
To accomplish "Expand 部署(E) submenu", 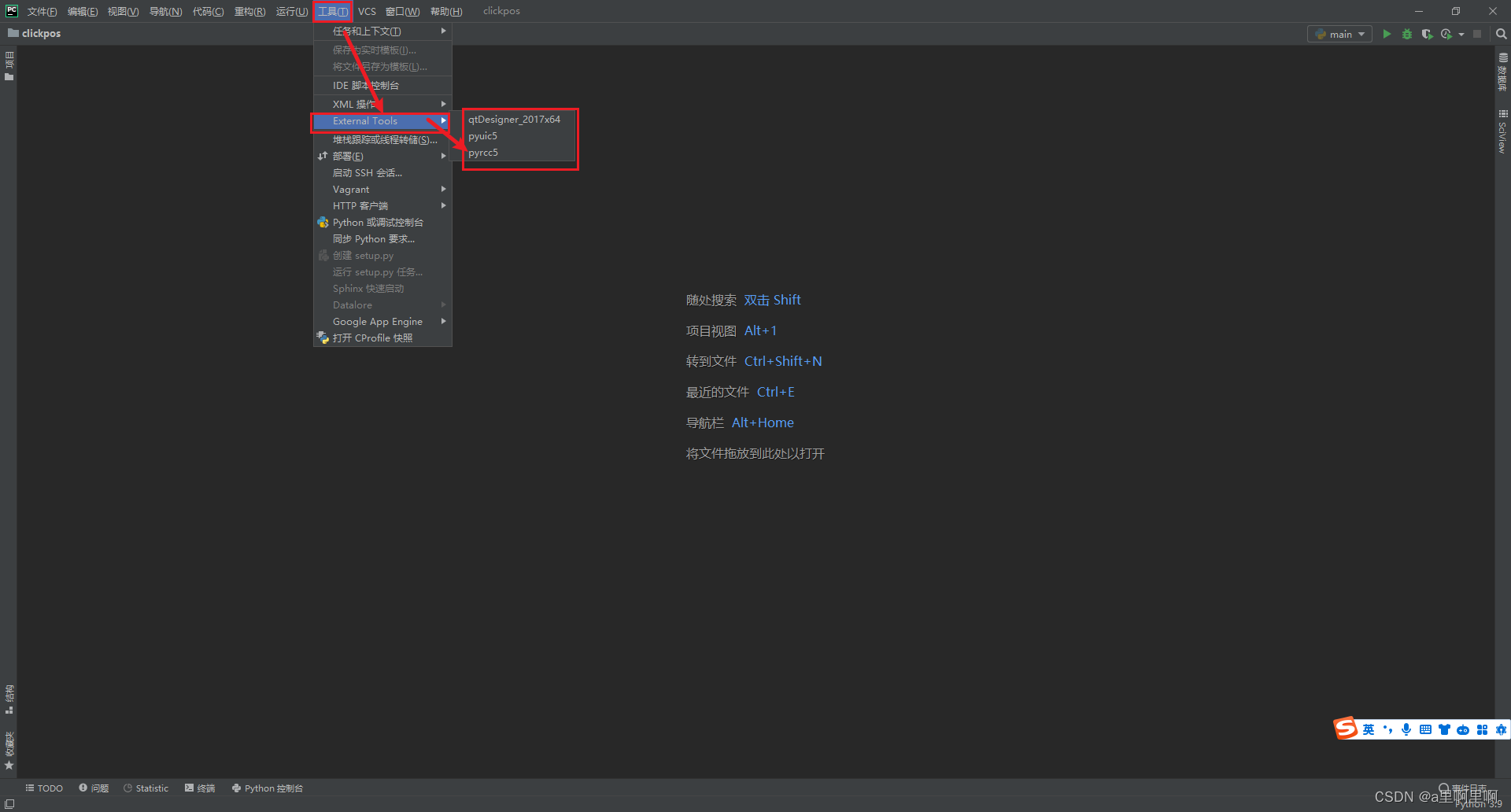I will coord(382,156).
